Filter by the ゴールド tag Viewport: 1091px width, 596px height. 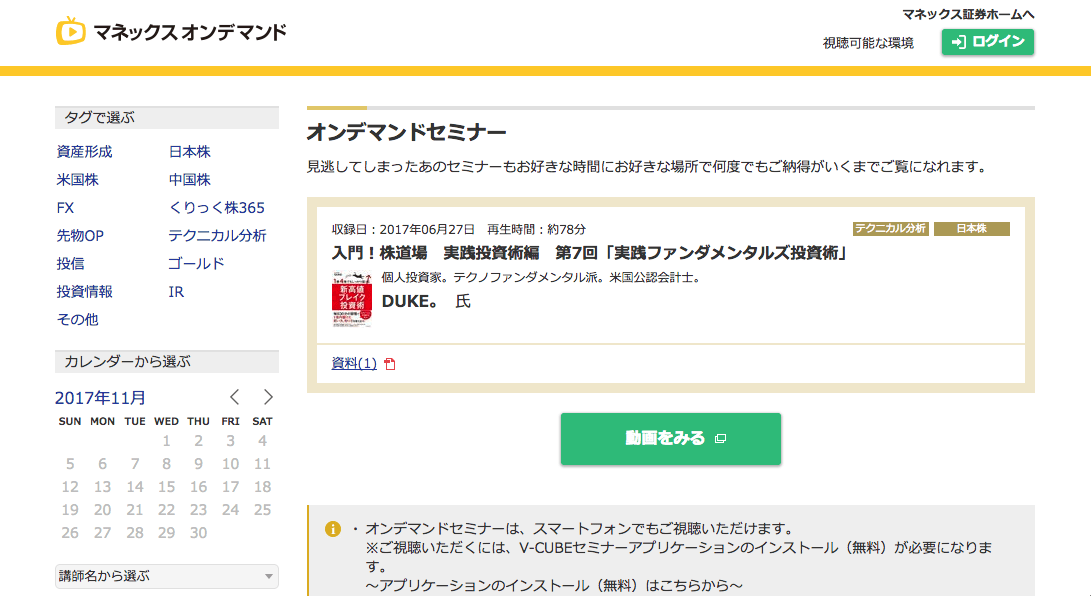(196, 264)
